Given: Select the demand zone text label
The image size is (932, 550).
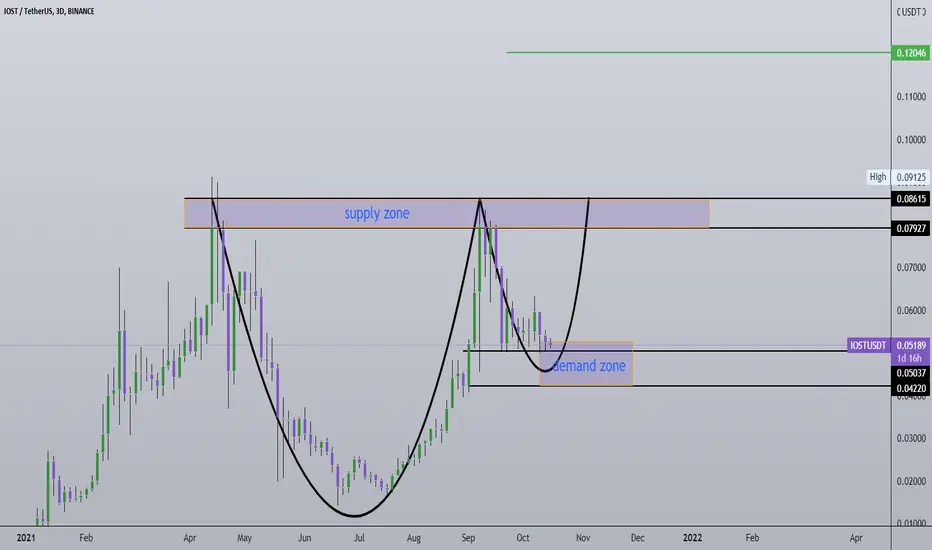Looking at the screenshot, I should pos(588,366).
